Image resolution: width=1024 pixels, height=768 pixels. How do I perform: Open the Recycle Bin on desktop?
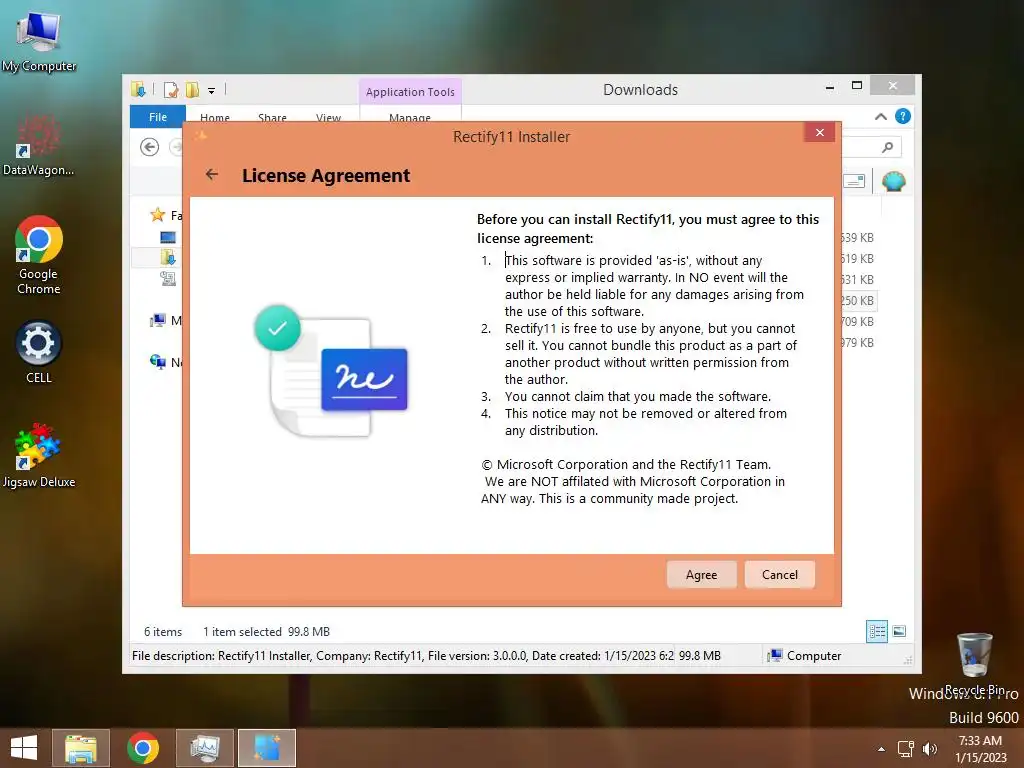[974, 663]
